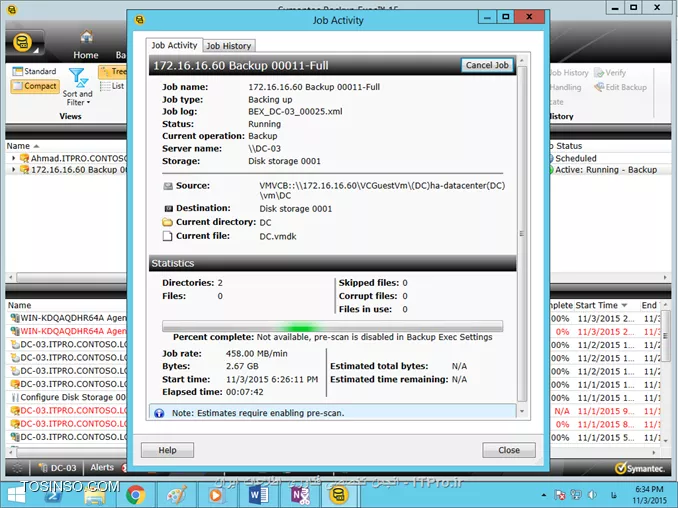The height and width of the screenshot is (508, 678).
Task: Click the Help button in dialog
Action: 167,450
